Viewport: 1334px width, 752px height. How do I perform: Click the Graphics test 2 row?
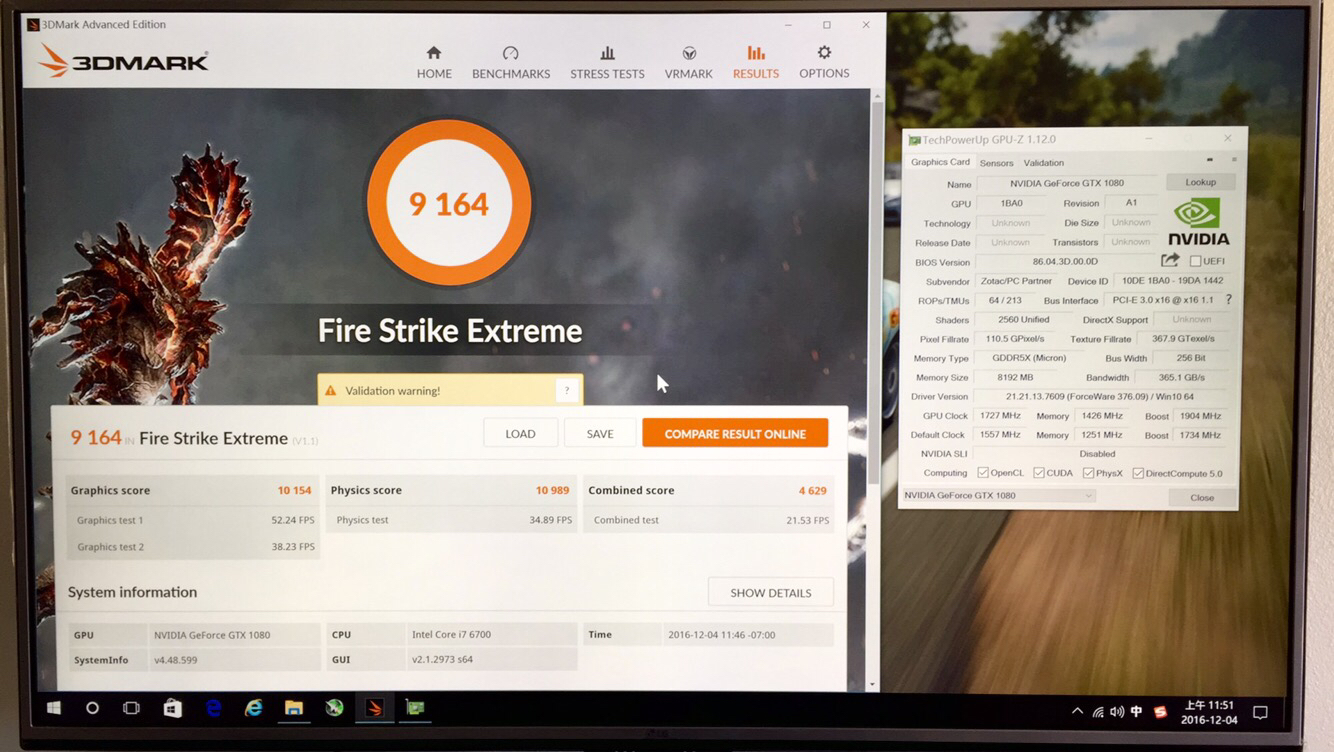(194, 547)
